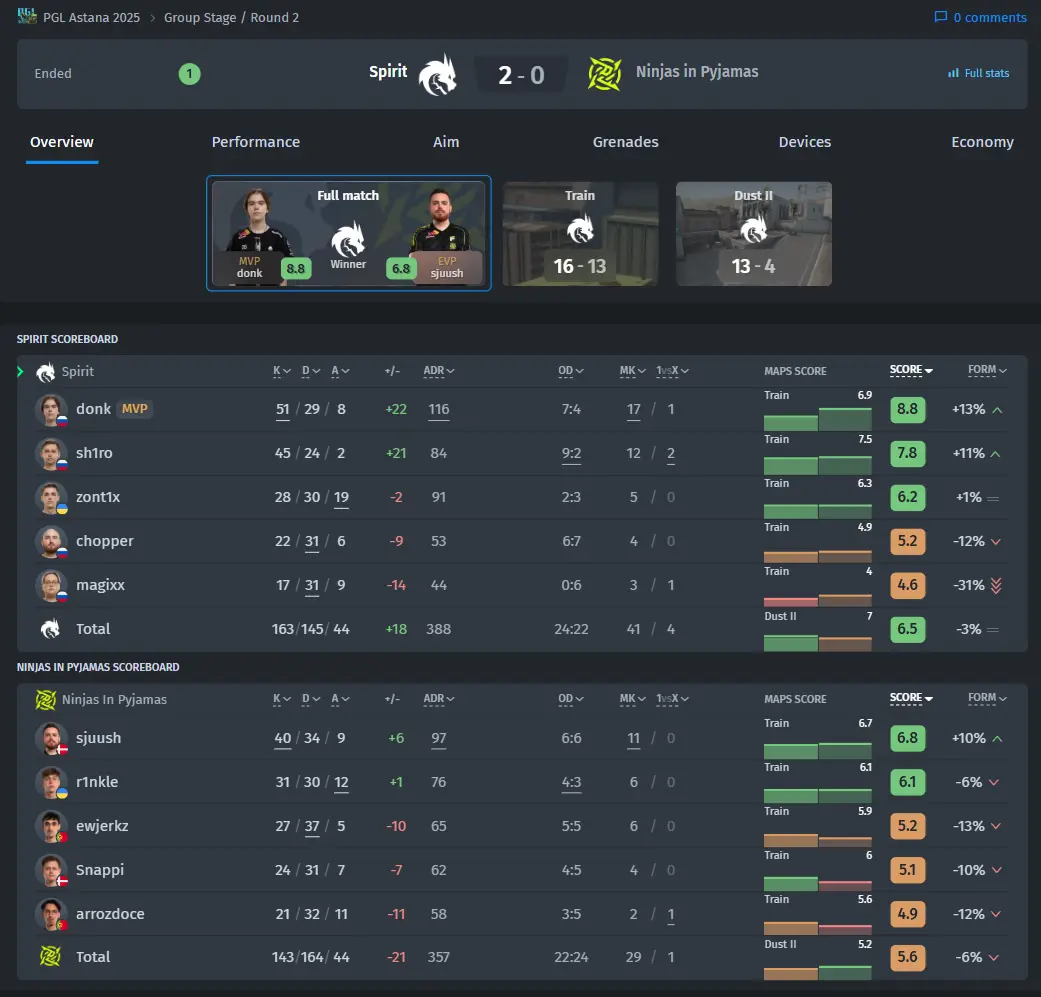This screenshot has width=1041, height=997.
Task: Switch to the Overview tab
Action: [x=62, y=142]
